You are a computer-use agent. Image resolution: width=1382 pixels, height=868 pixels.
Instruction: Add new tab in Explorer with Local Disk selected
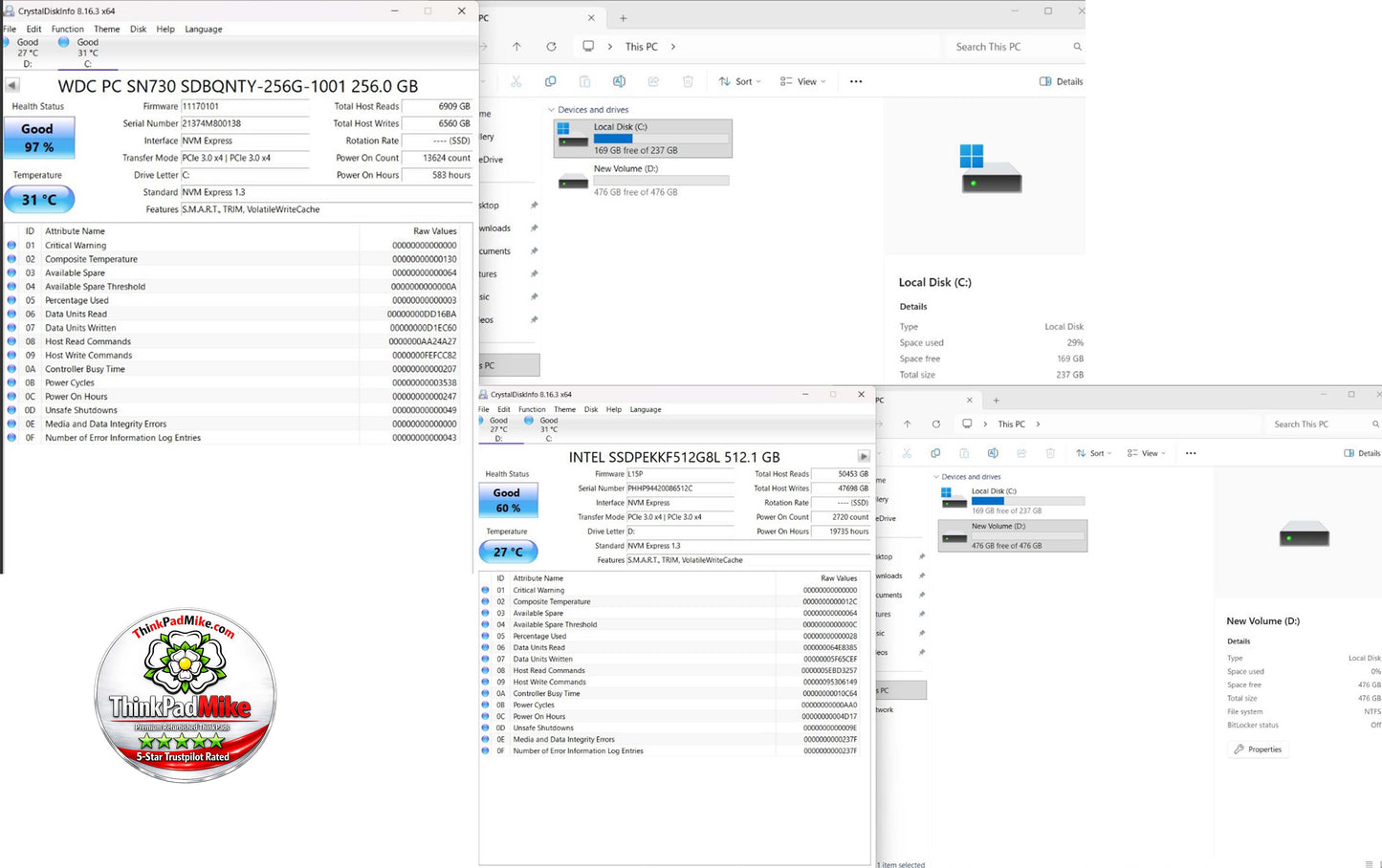(623, 18)
